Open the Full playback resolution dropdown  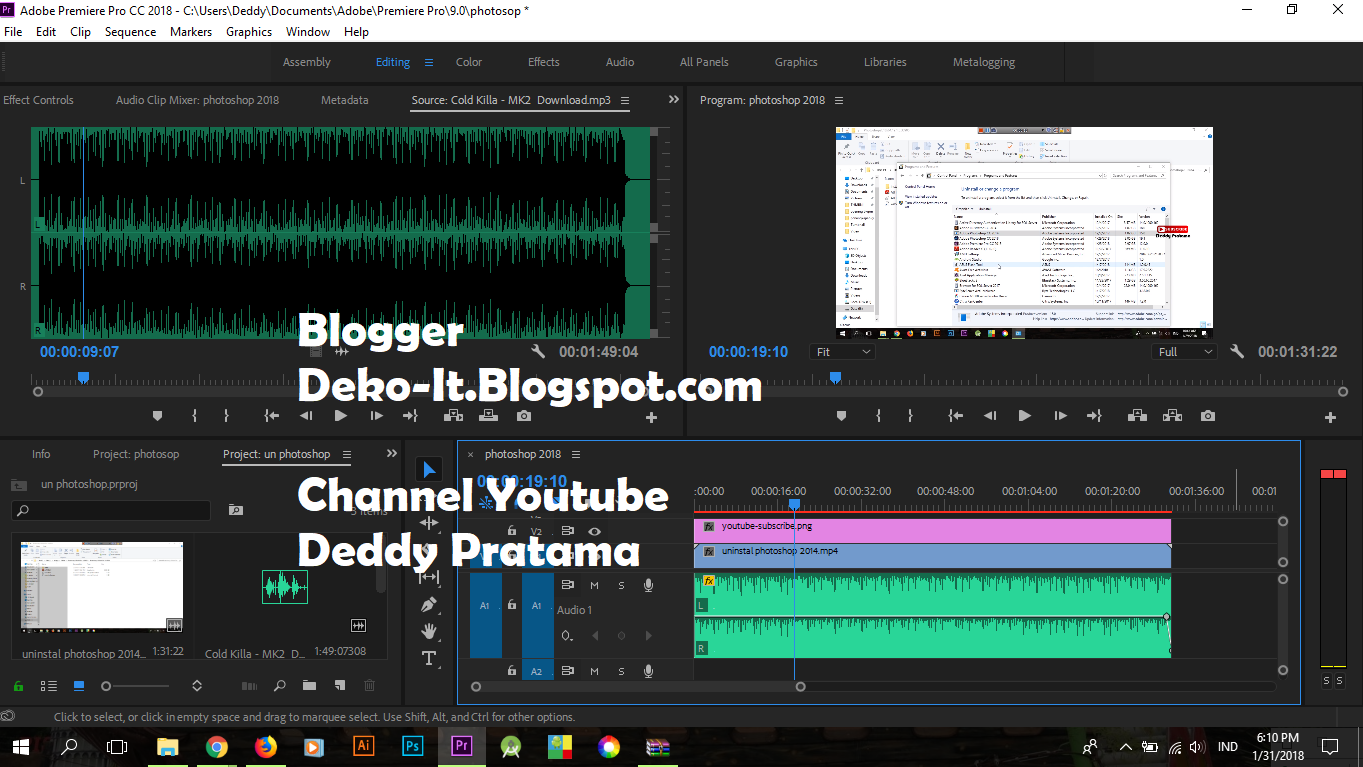1185,352
